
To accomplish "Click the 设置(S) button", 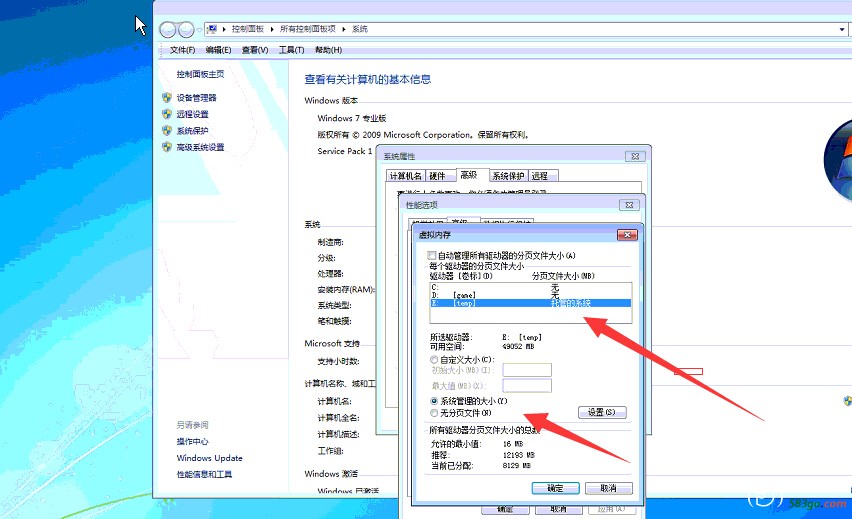I will (x=602, y=412).
